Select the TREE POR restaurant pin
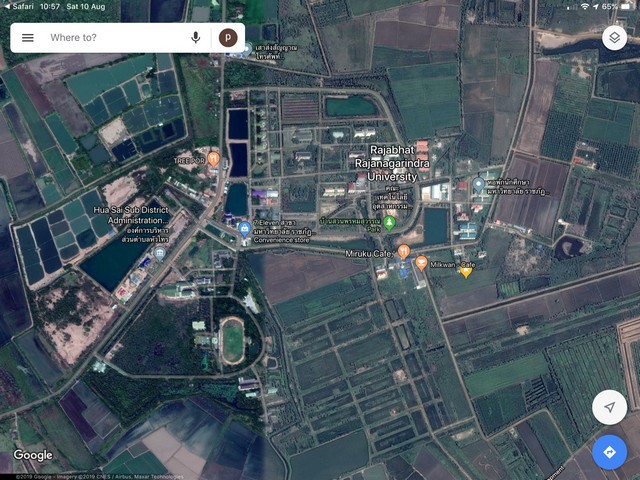This screenshot has width=640, height=480. pos(213,159)
